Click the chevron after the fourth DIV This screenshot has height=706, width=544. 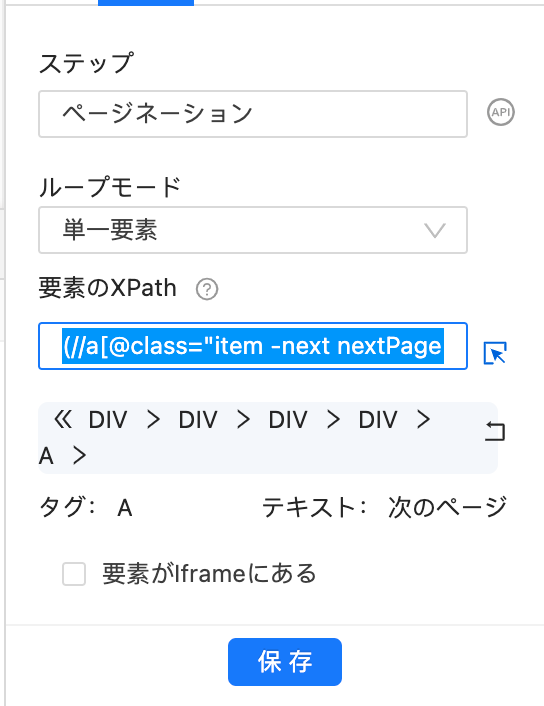point(423,420)
